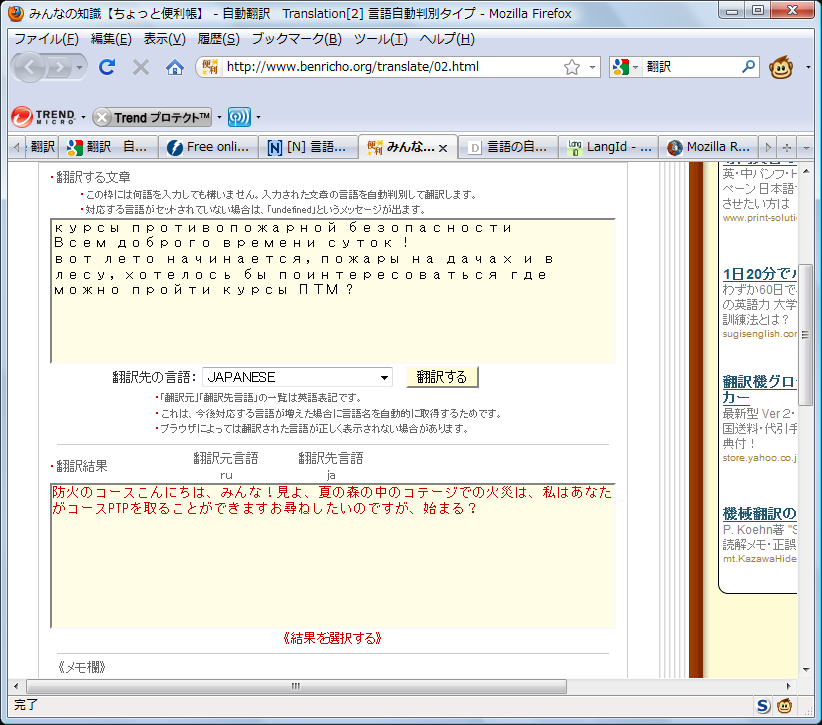Open the ツール(T) menu
This screenshot has width=822, height=725.
[381, 39]
